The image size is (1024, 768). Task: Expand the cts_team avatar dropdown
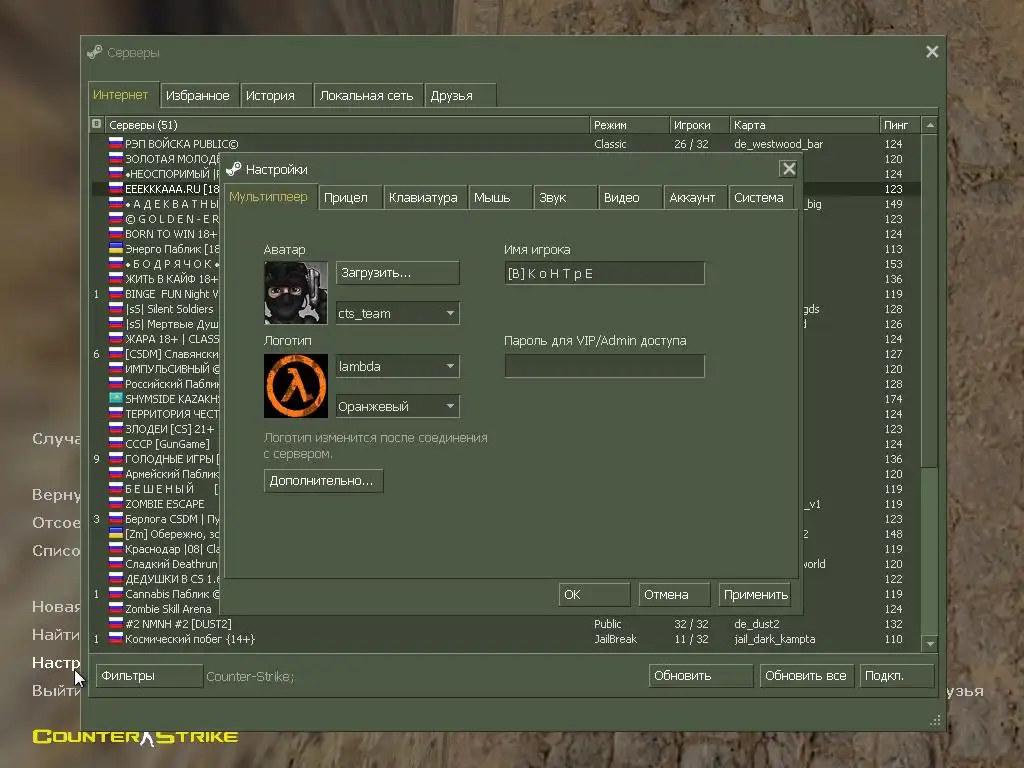[x=398, y=313]
